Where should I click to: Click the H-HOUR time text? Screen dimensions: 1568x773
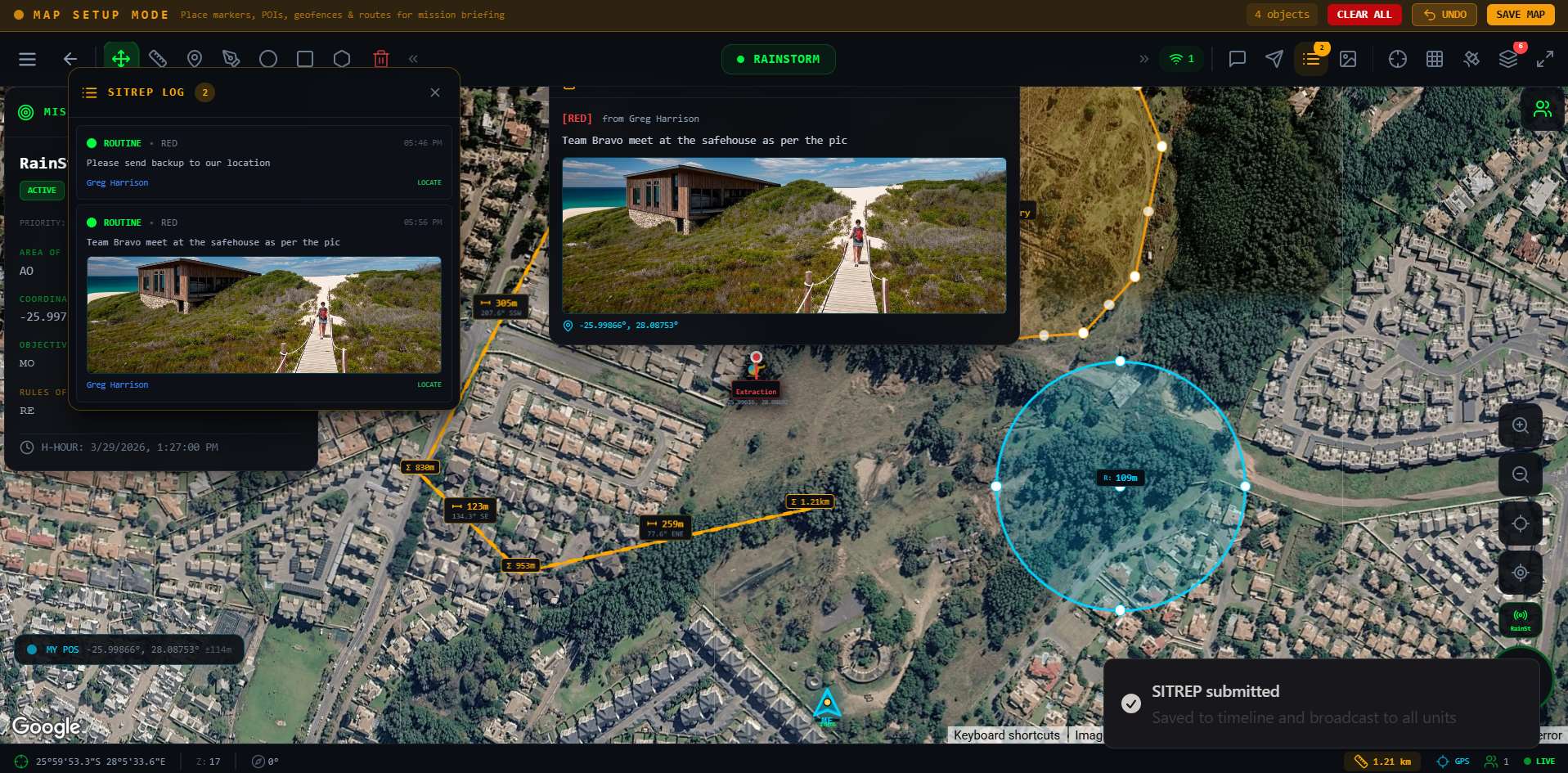coord(130,447)
